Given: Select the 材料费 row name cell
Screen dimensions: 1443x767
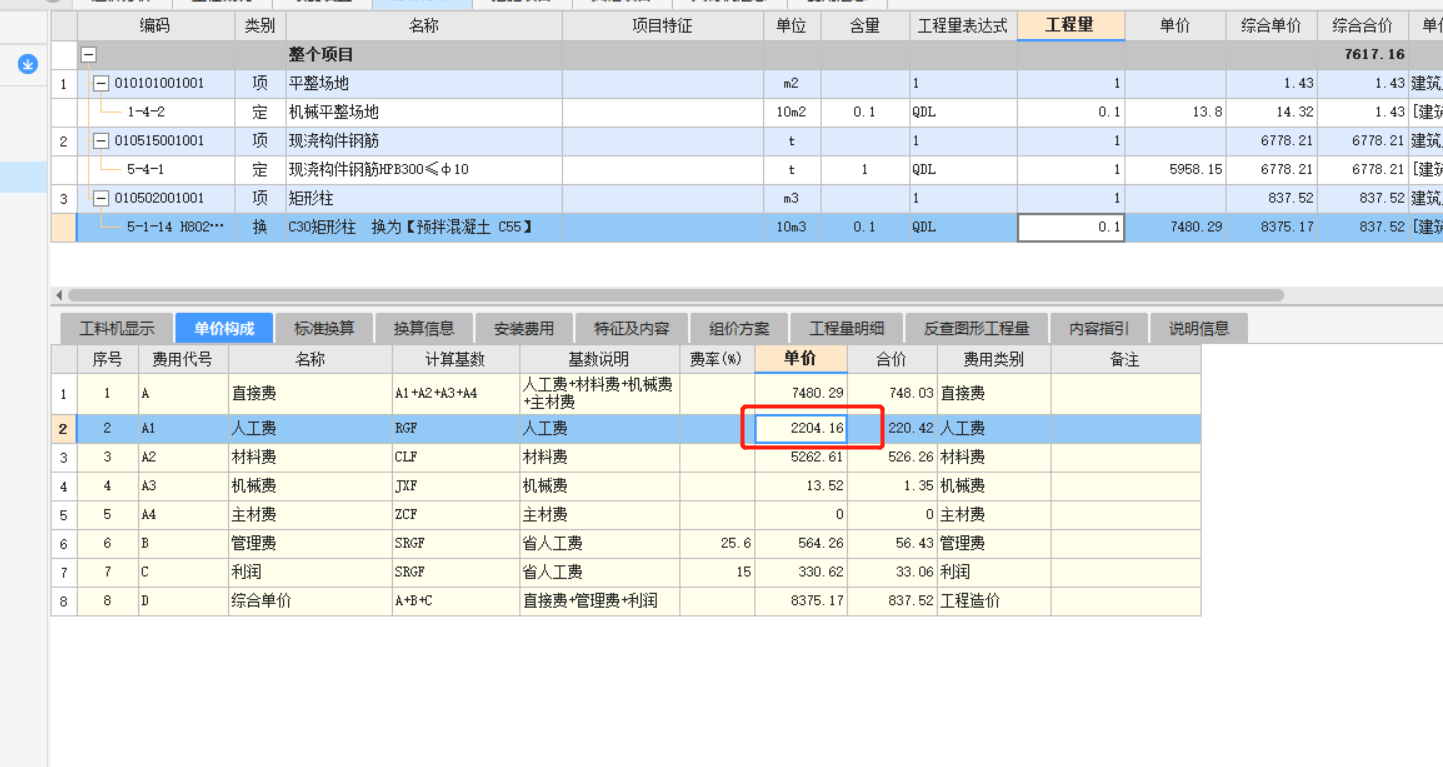Looking at the screenshot, I should click(310, 457).
